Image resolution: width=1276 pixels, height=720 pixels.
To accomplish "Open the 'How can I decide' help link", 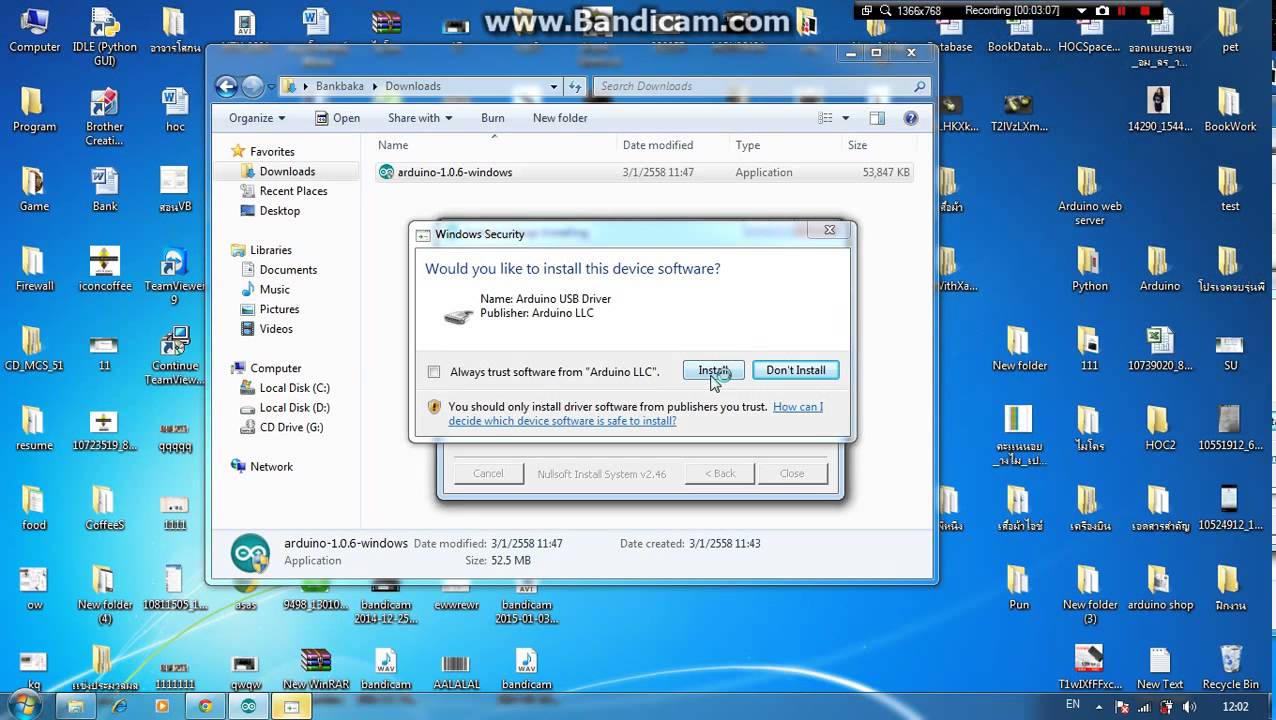I will tap(635, 414).
